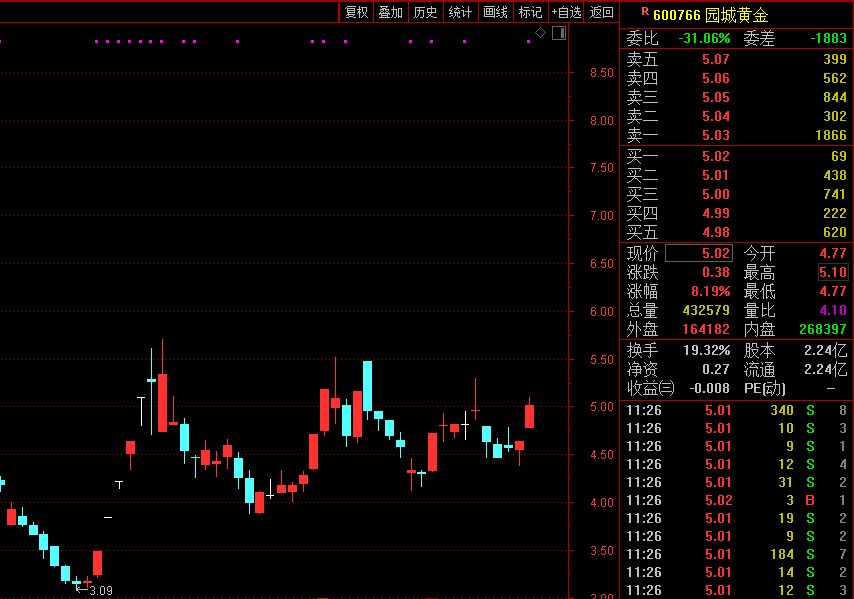Add stock via +自选 button
854x599 pixels.
click(566, 12)
